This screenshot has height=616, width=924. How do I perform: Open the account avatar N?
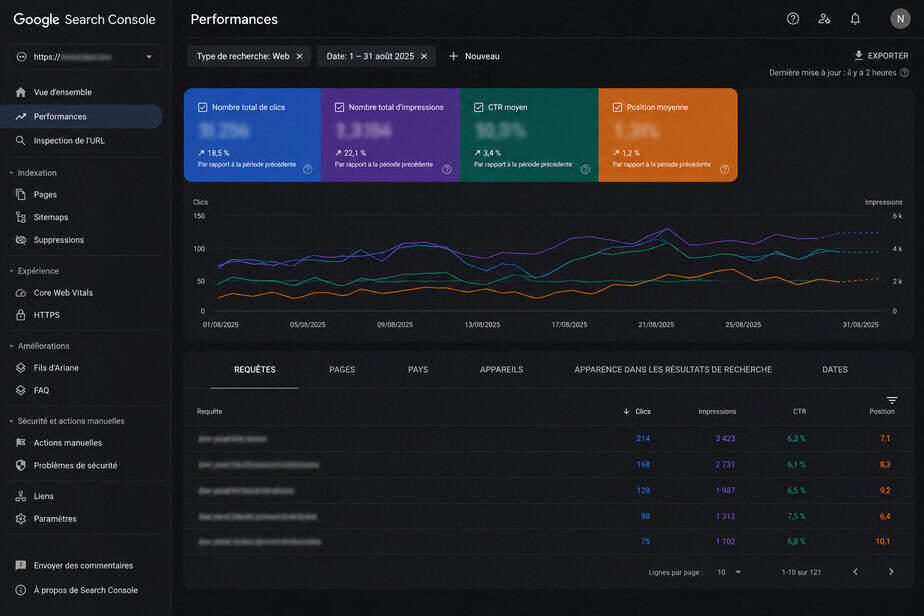900,19
